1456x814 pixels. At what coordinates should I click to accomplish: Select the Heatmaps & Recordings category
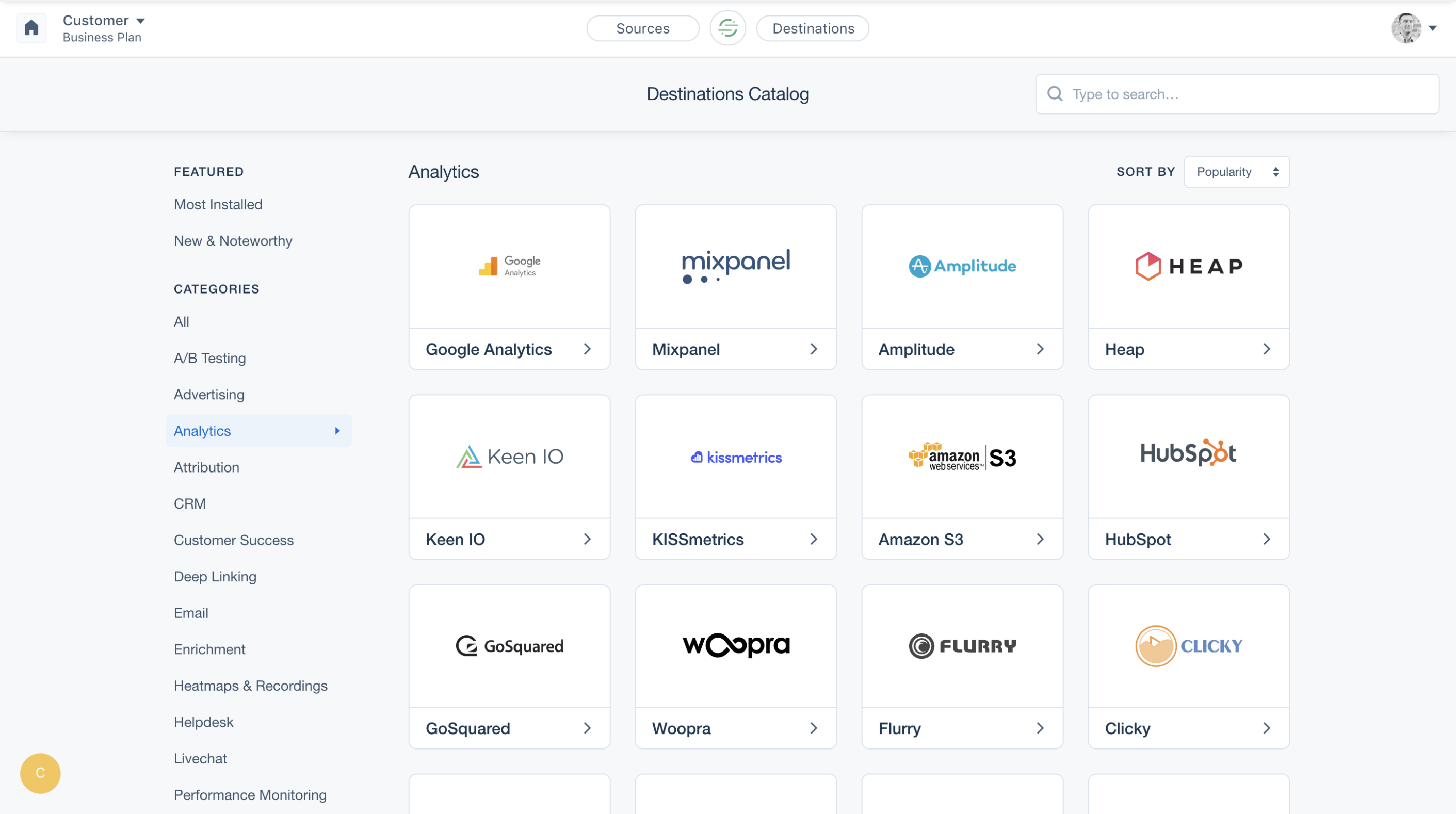[x=250, y=686]
